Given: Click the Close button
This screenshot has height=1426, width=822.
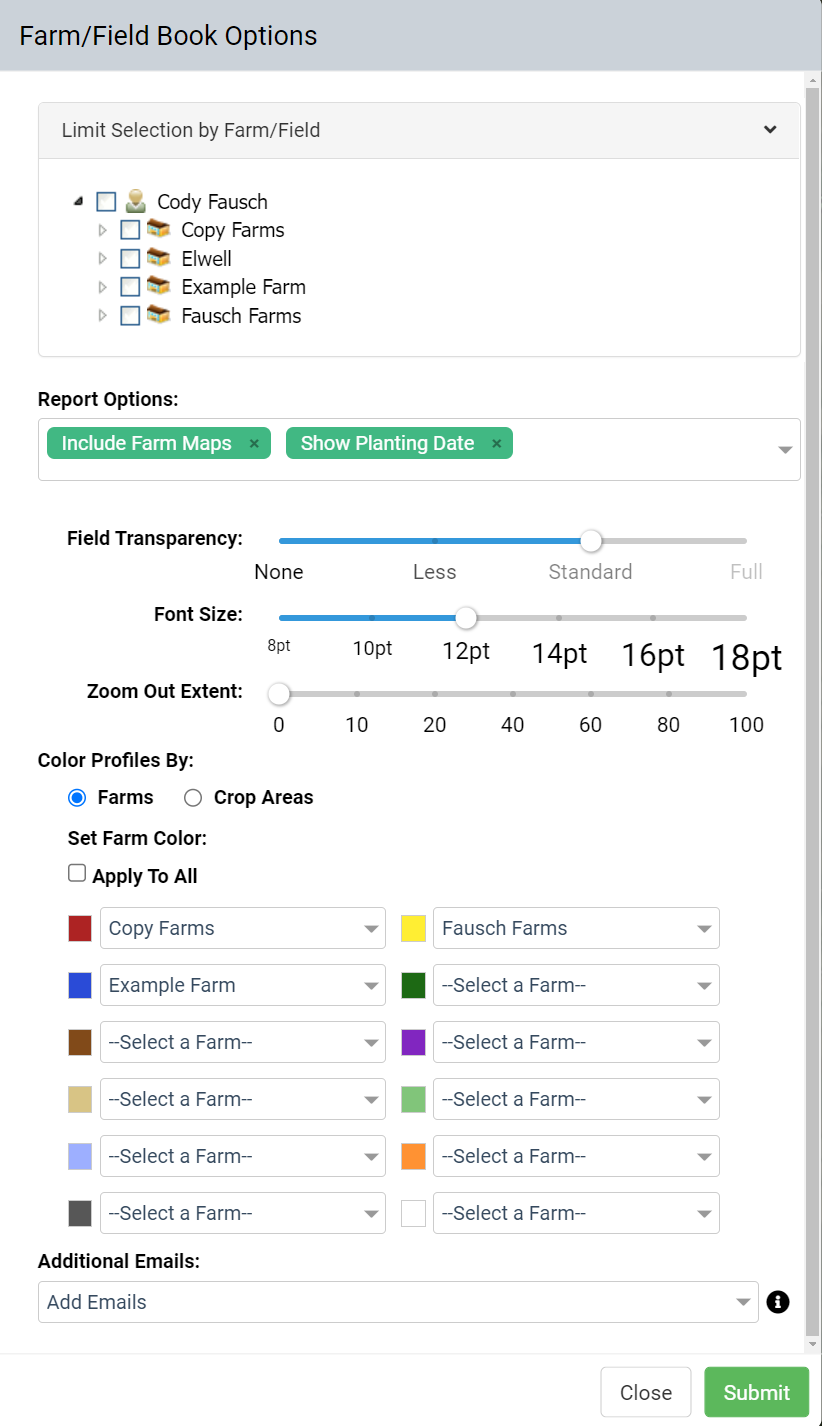Looking at the screenshot, I should (646, 1392).
